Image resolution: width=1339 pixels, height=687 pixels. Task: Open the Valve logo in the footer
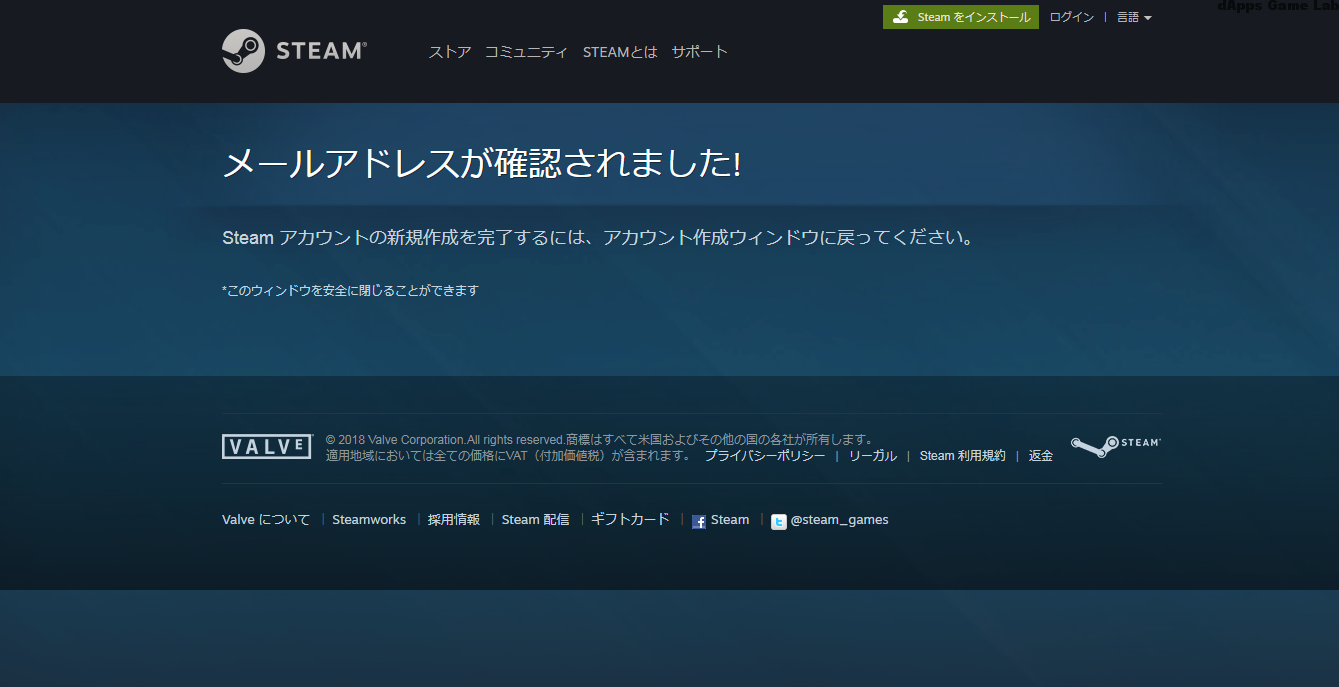267,447
